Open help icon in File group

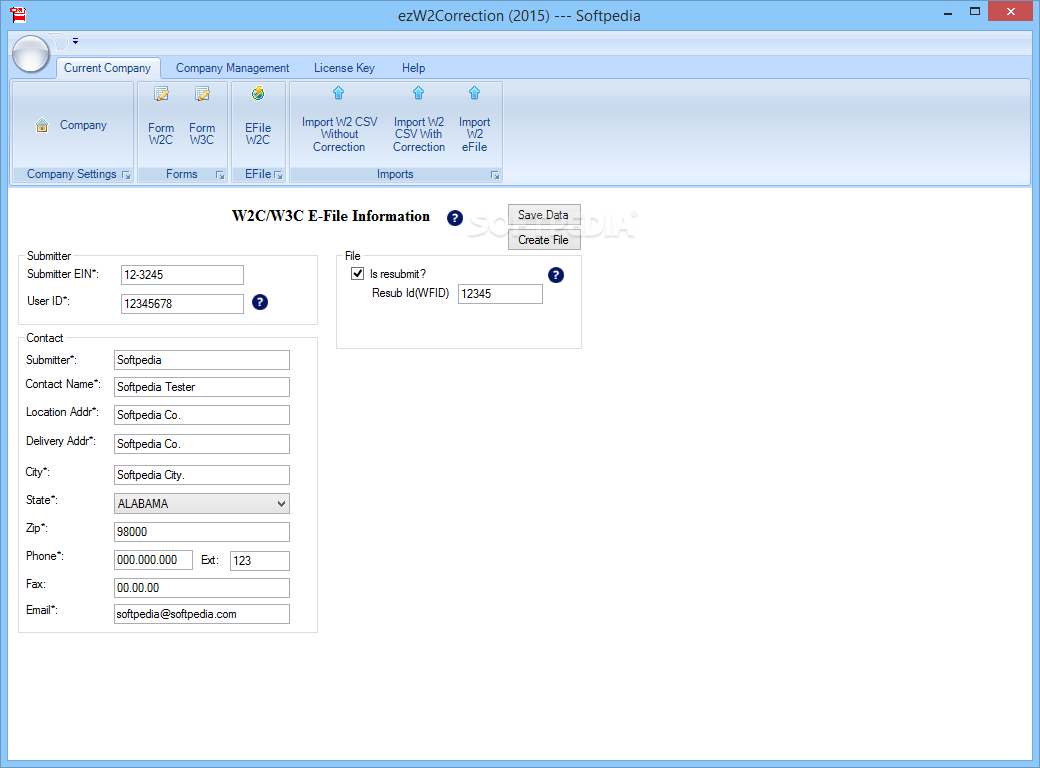(556, 275)
